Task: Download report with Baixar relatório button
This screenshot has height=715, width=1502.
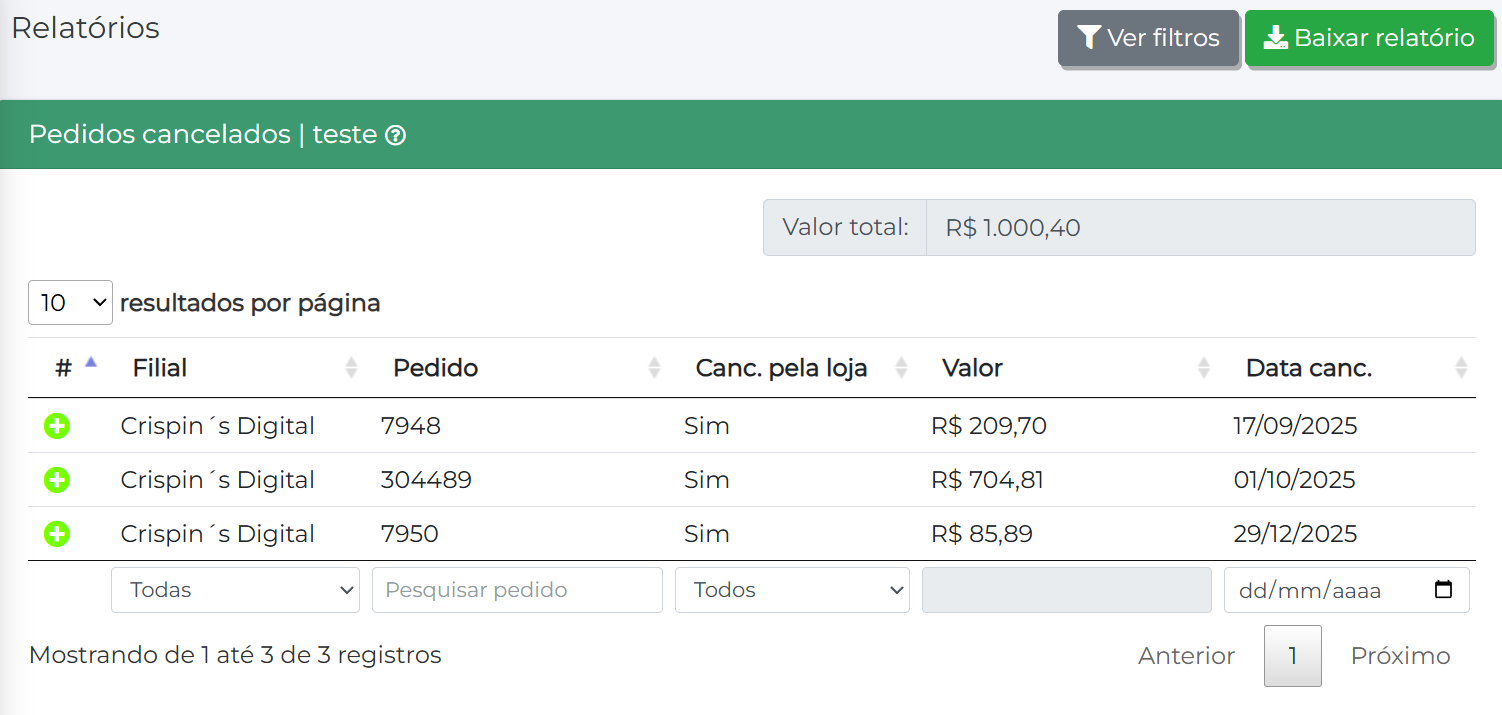Action: click(1368, 38)
